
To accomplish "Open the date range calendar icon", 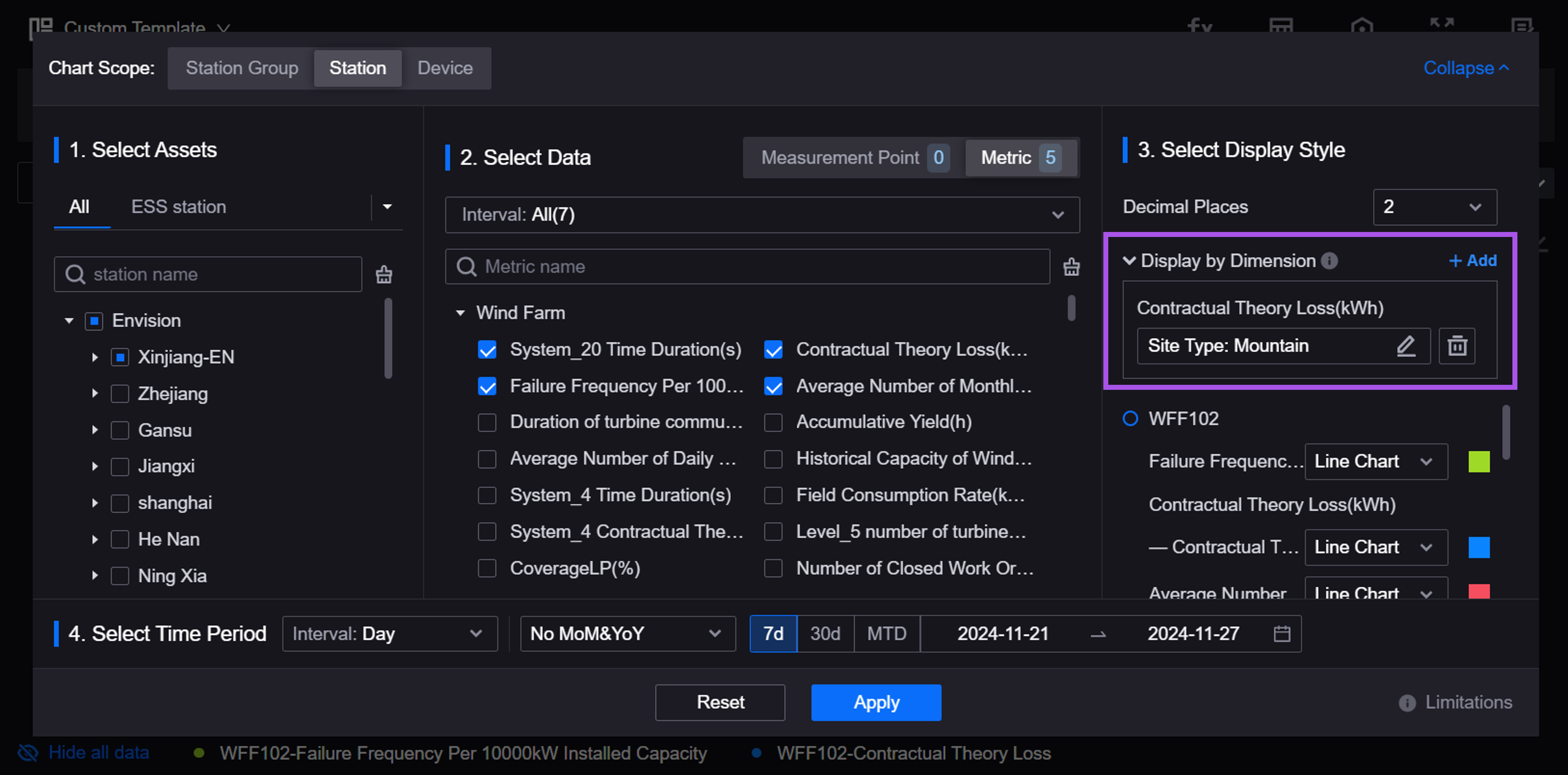I will tap(1281, 634).
